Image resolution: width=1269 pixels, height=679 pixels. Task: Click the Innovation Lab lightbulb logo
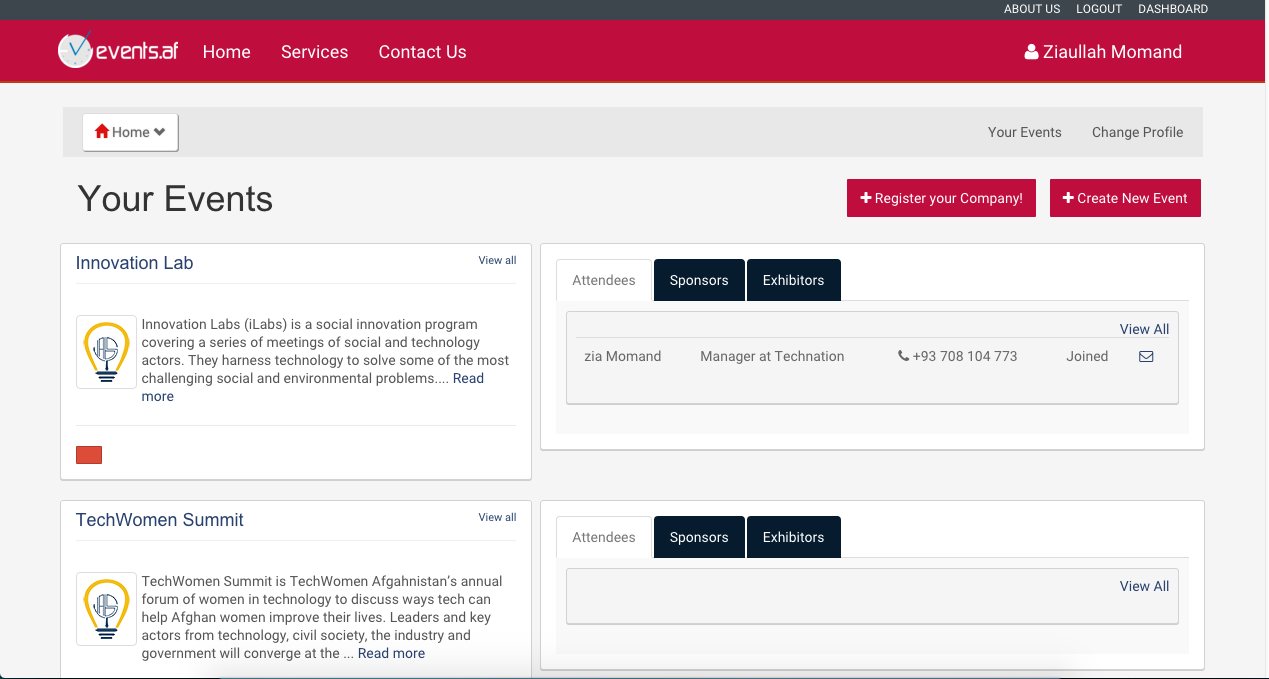coord(106,352)
